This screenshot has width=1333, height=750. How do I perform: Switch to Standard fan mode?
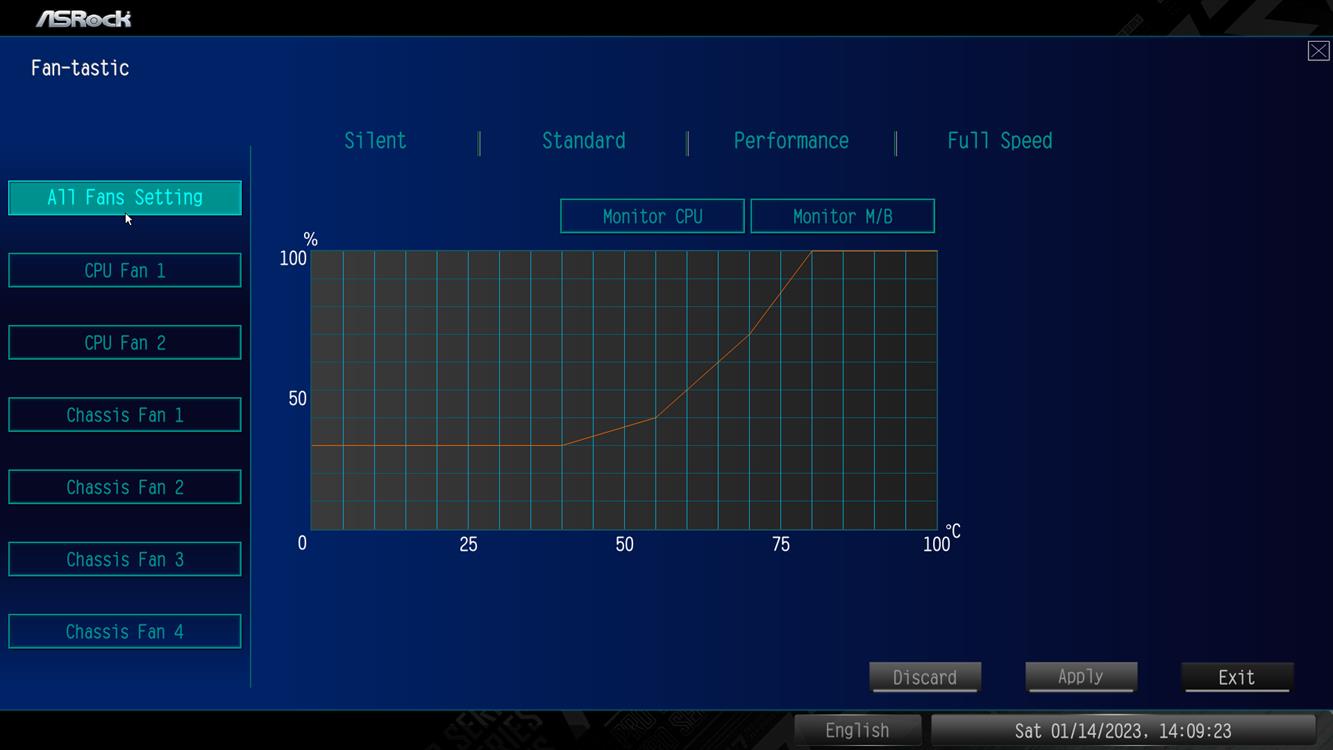(583, 141)
